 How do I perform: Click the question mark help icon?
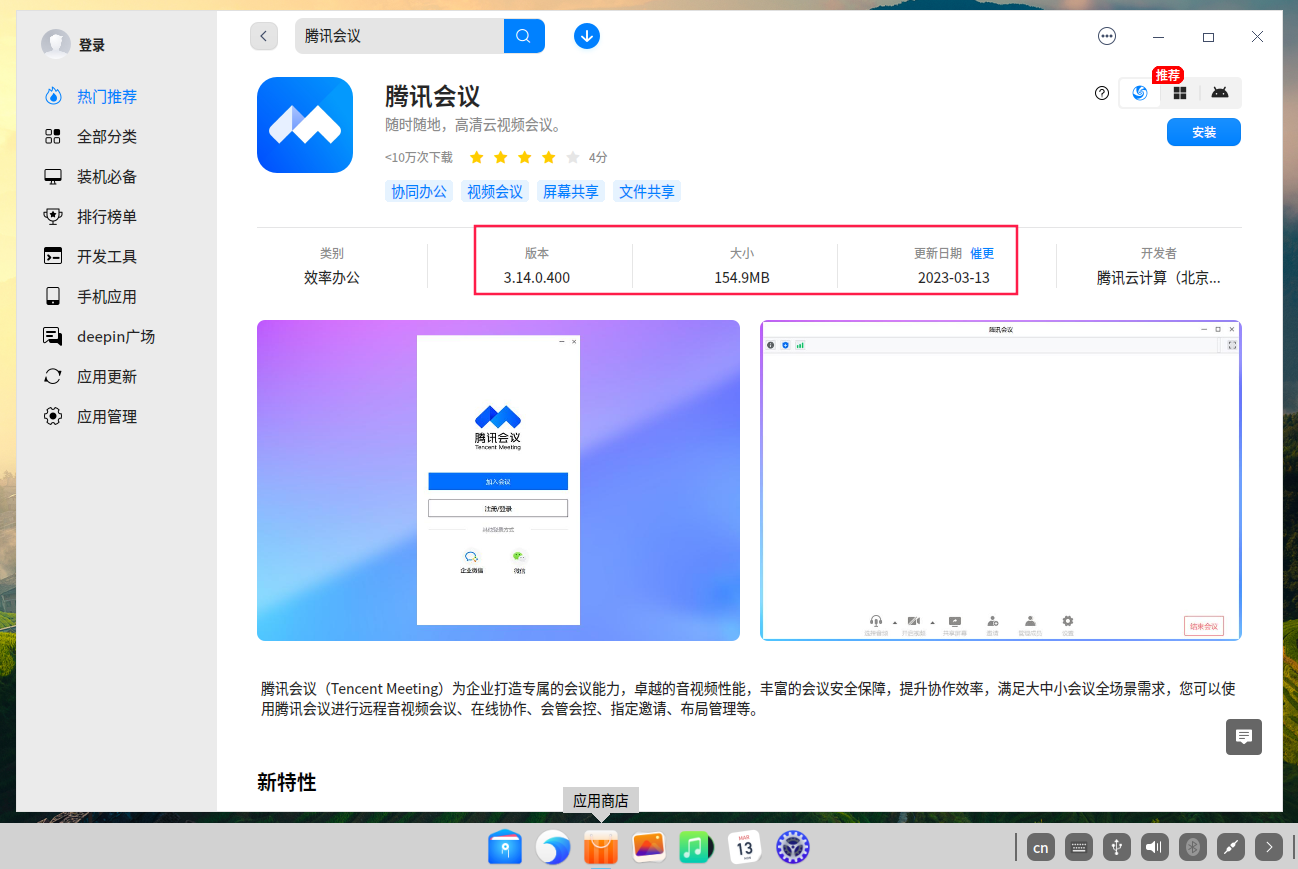coord(1102,93)
